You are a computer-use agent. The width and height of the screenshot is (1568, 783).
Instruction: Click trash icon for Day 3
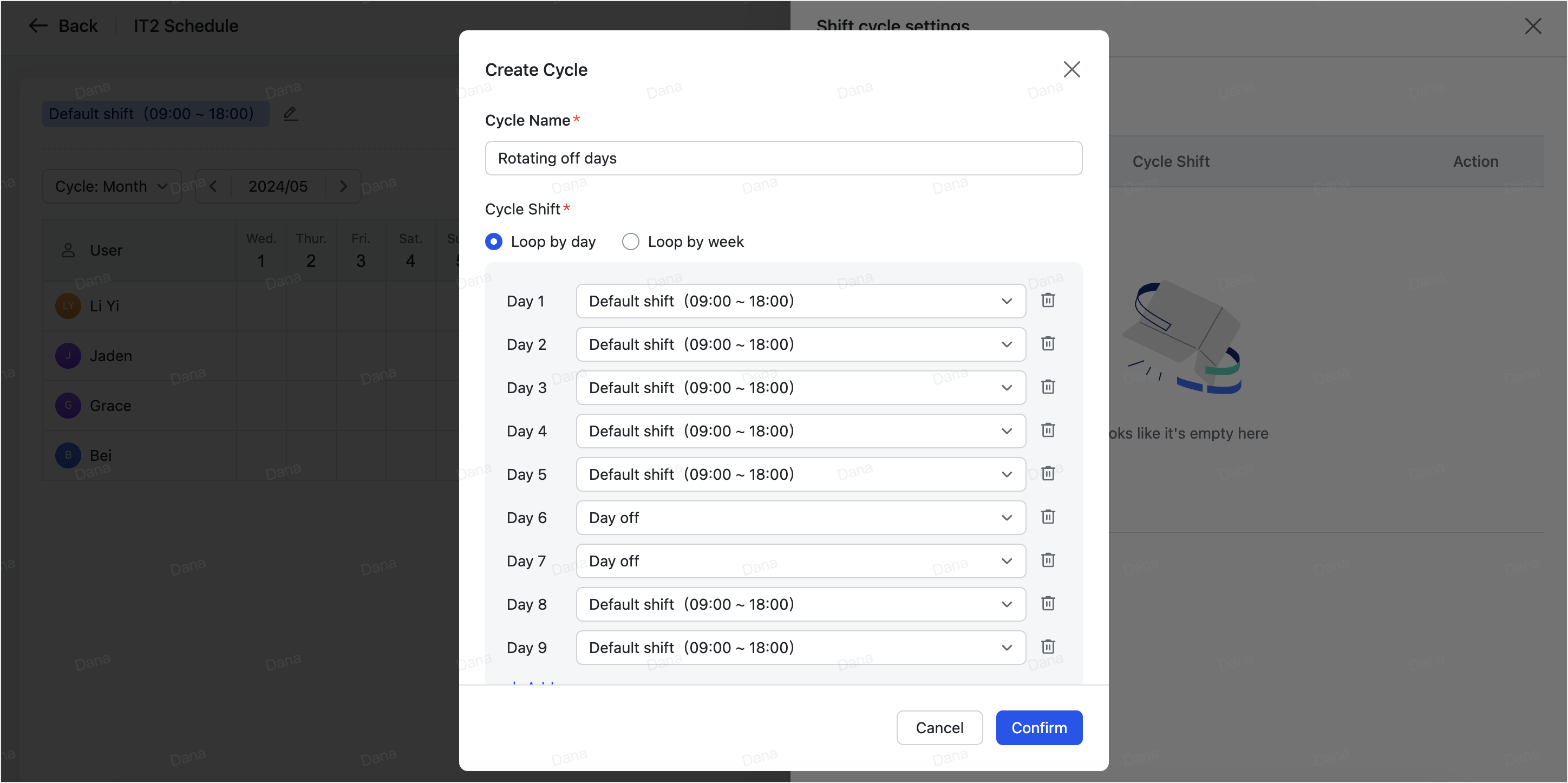point(1048,387)
